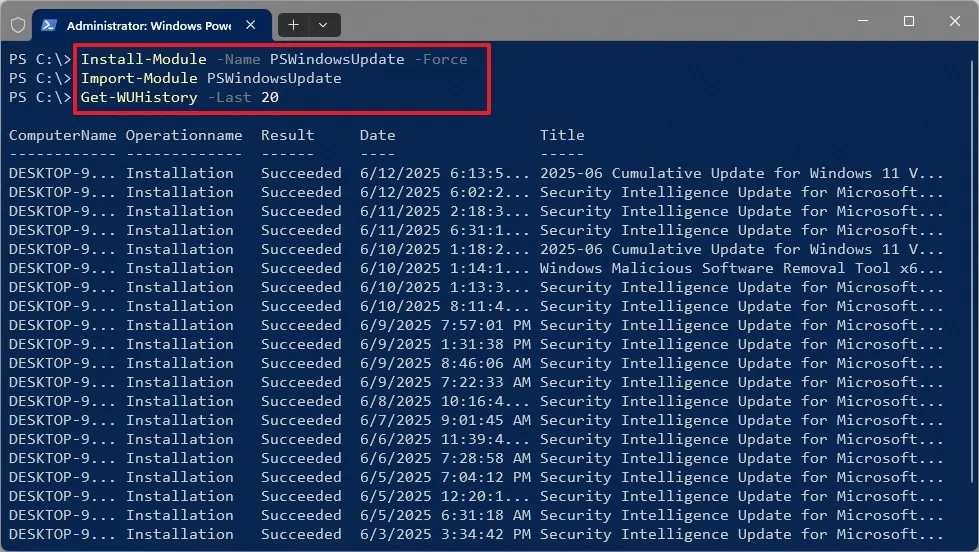This screenshot has width=979, height=552.
Task: Click date 6/11/2025 2:18:3...
Action: coord(445,211)
